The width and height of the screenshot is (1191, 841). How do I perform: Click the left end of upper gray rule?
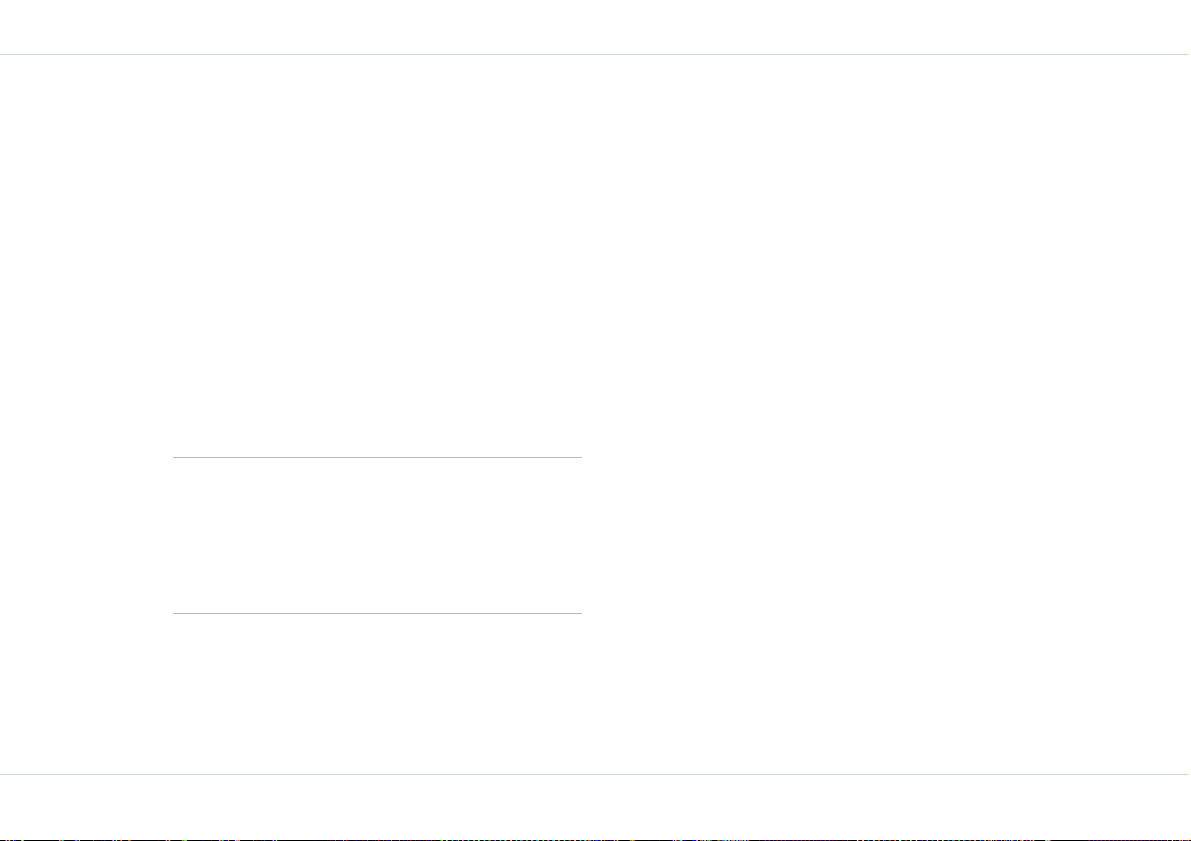coord(175,457)
